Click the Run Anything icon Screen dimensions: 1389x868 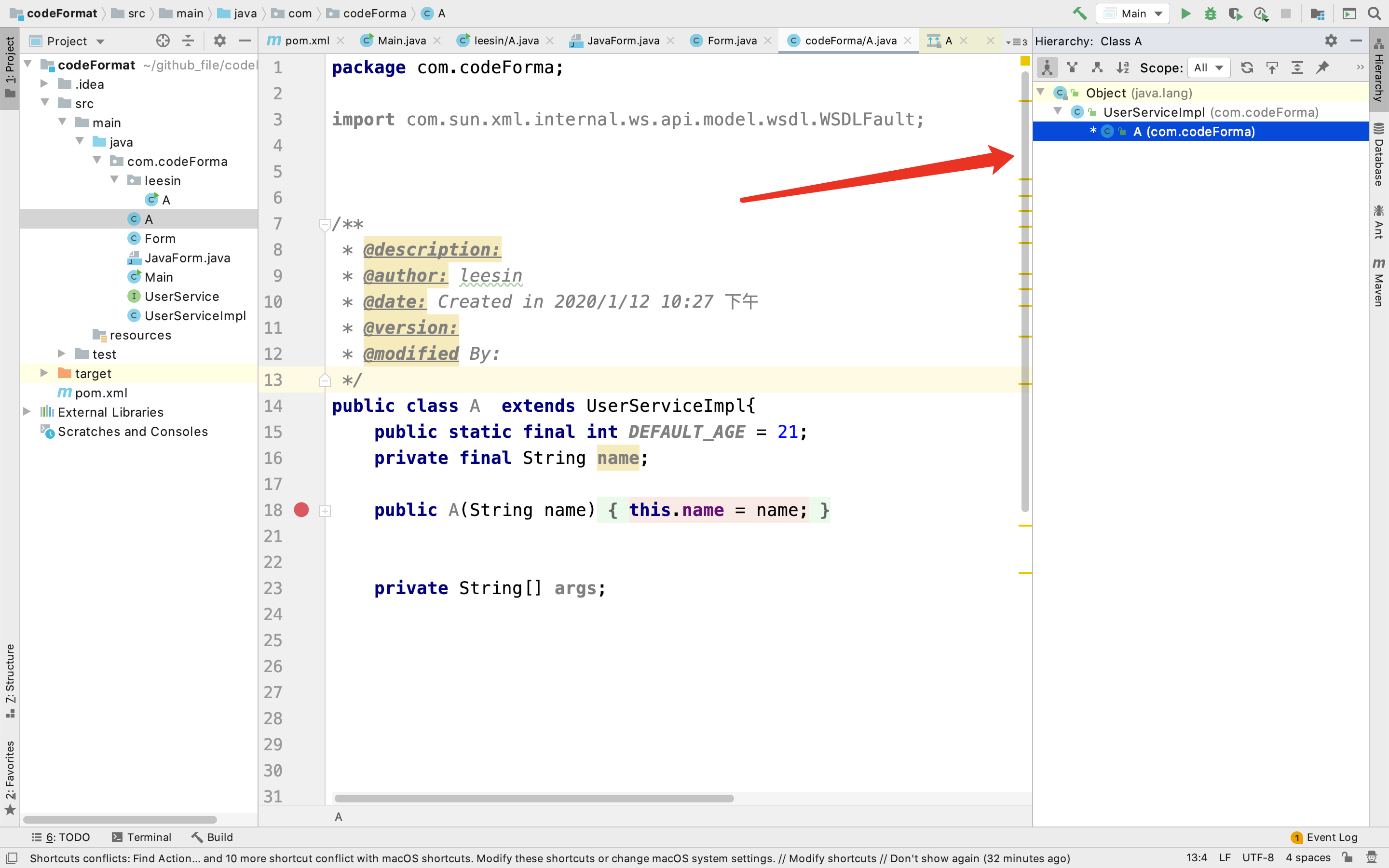[1349, 13]
